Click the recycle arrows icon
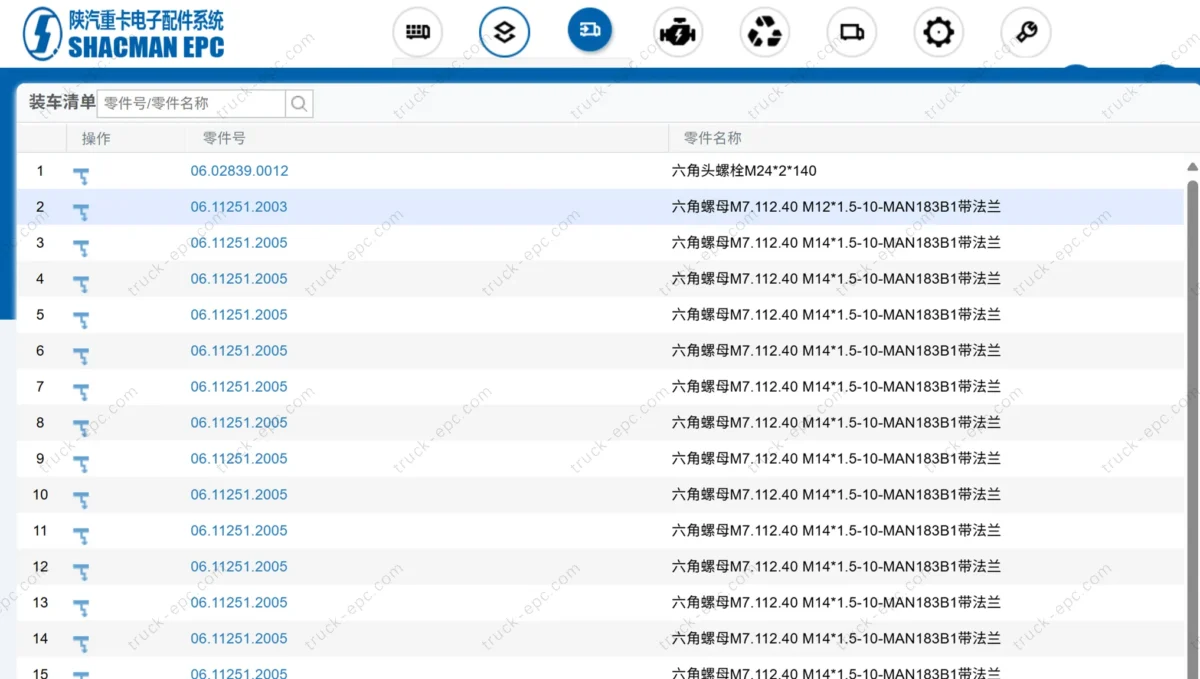This screenshot has width=1200, height=679. pos(765,32)
